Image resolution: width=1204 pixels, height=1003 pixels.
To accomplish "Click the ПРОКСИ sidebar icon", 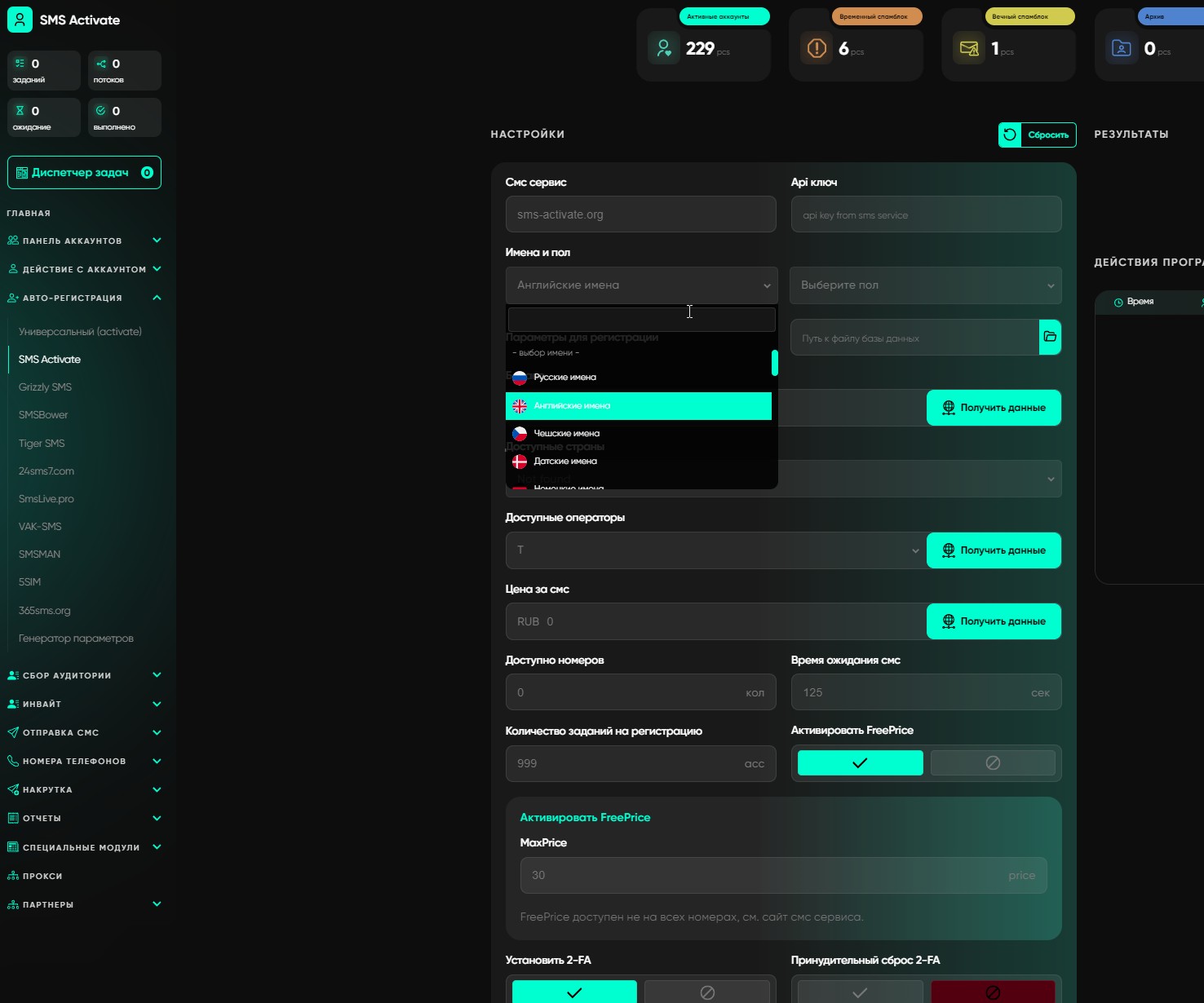I will click(x=12, y=876).
